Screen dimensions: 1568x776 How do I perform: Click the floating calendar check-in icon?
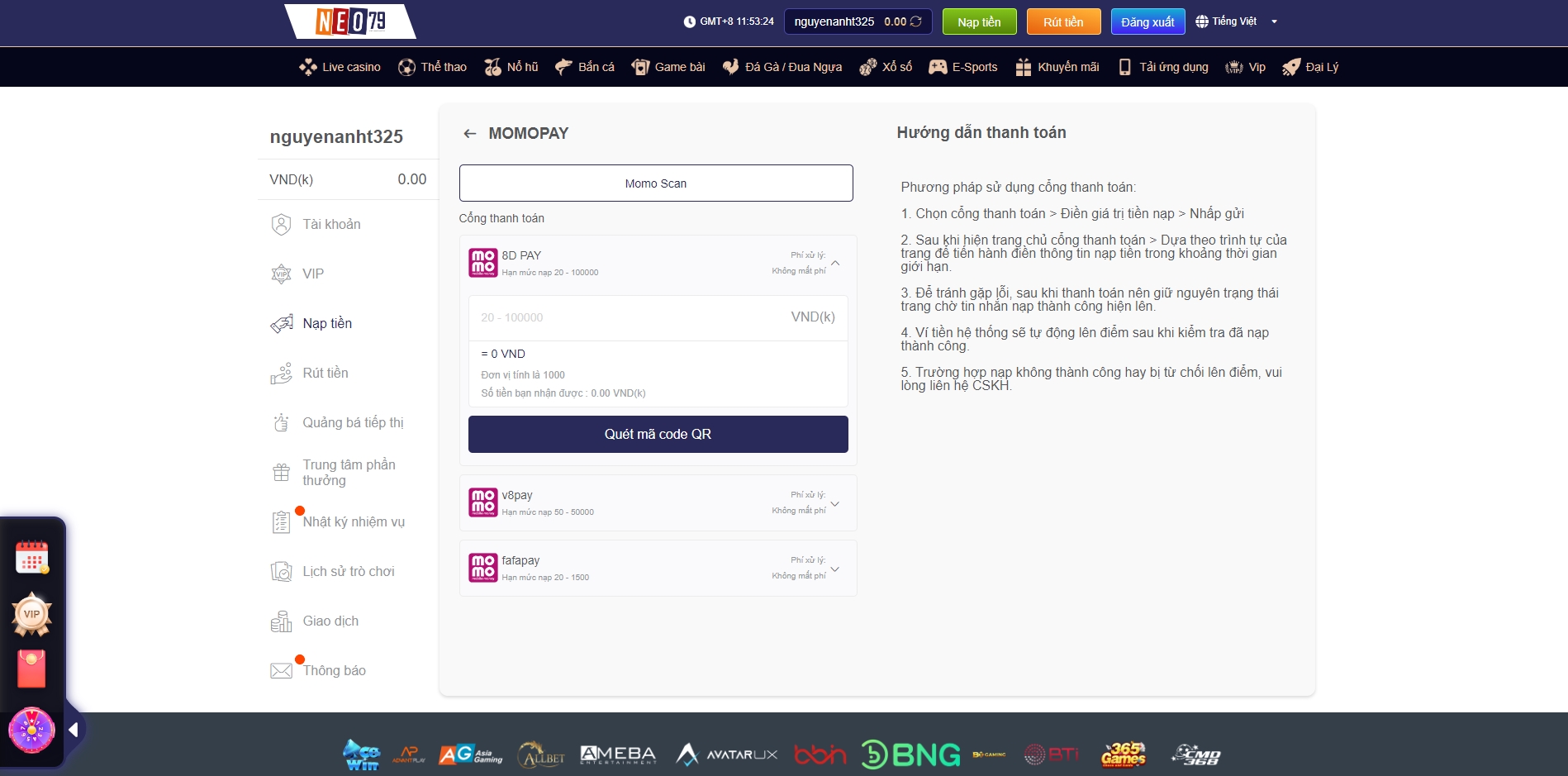point(32,557)
